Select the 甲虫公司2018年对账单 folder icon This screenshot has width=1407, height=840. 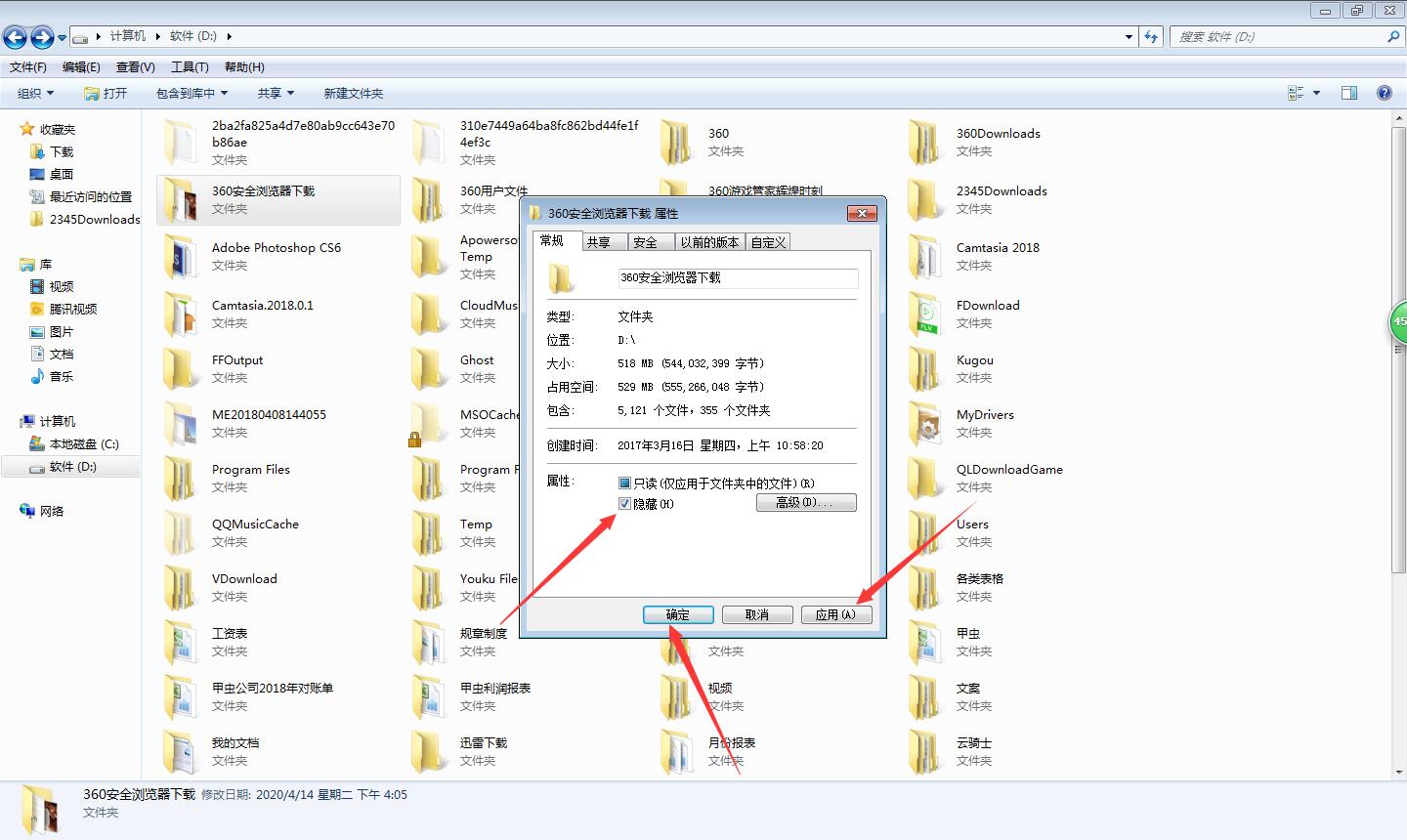coord(180,696)
